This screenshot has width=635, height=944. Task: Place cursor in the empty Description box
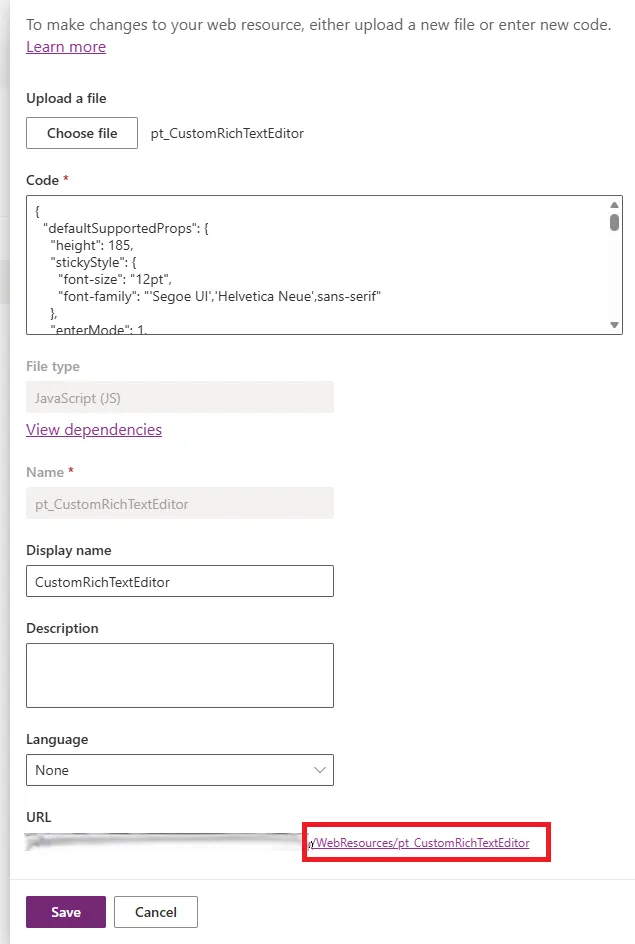(180, 674)
